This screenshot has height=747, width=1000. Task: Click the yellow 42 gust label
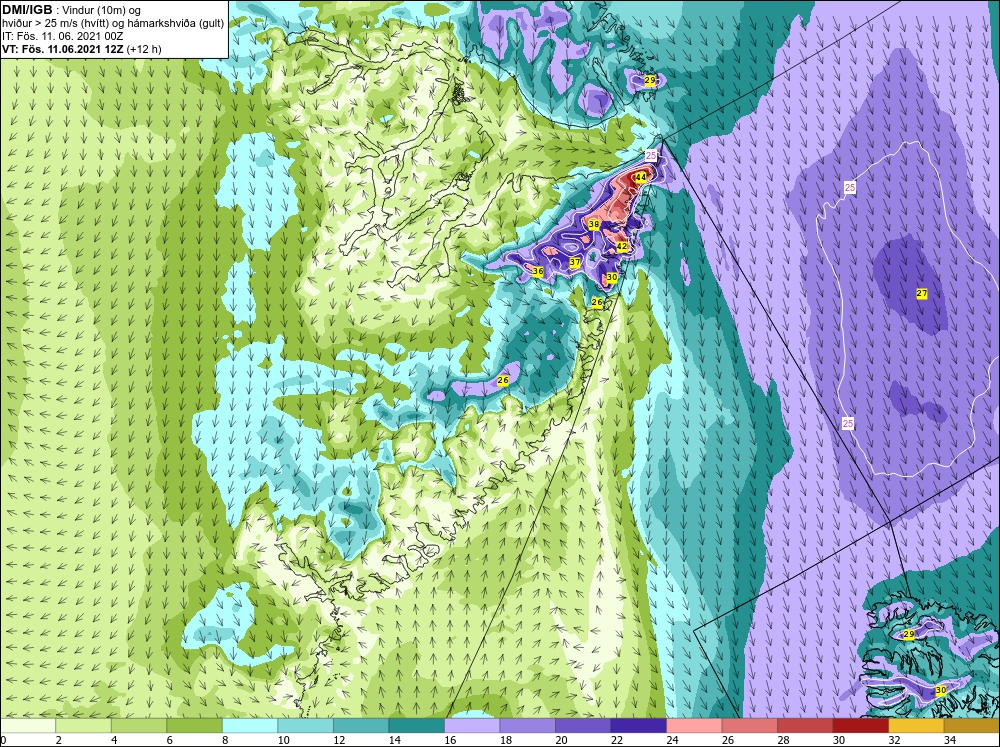pos(622,246)
